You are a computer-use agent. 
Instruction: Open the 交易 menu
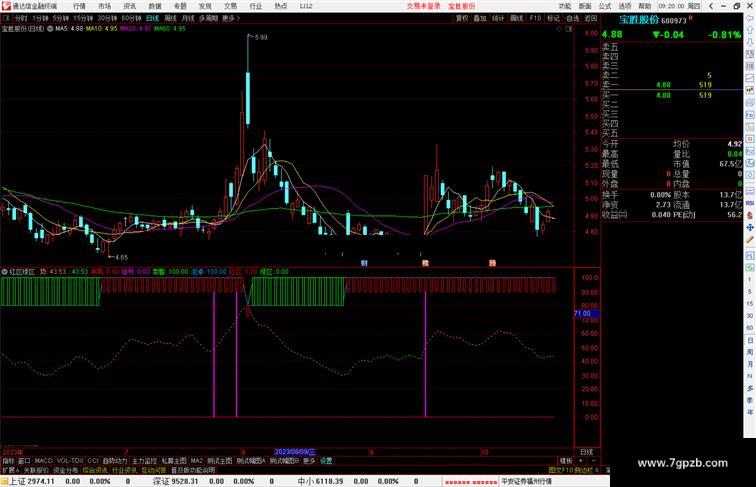point(230,6)
